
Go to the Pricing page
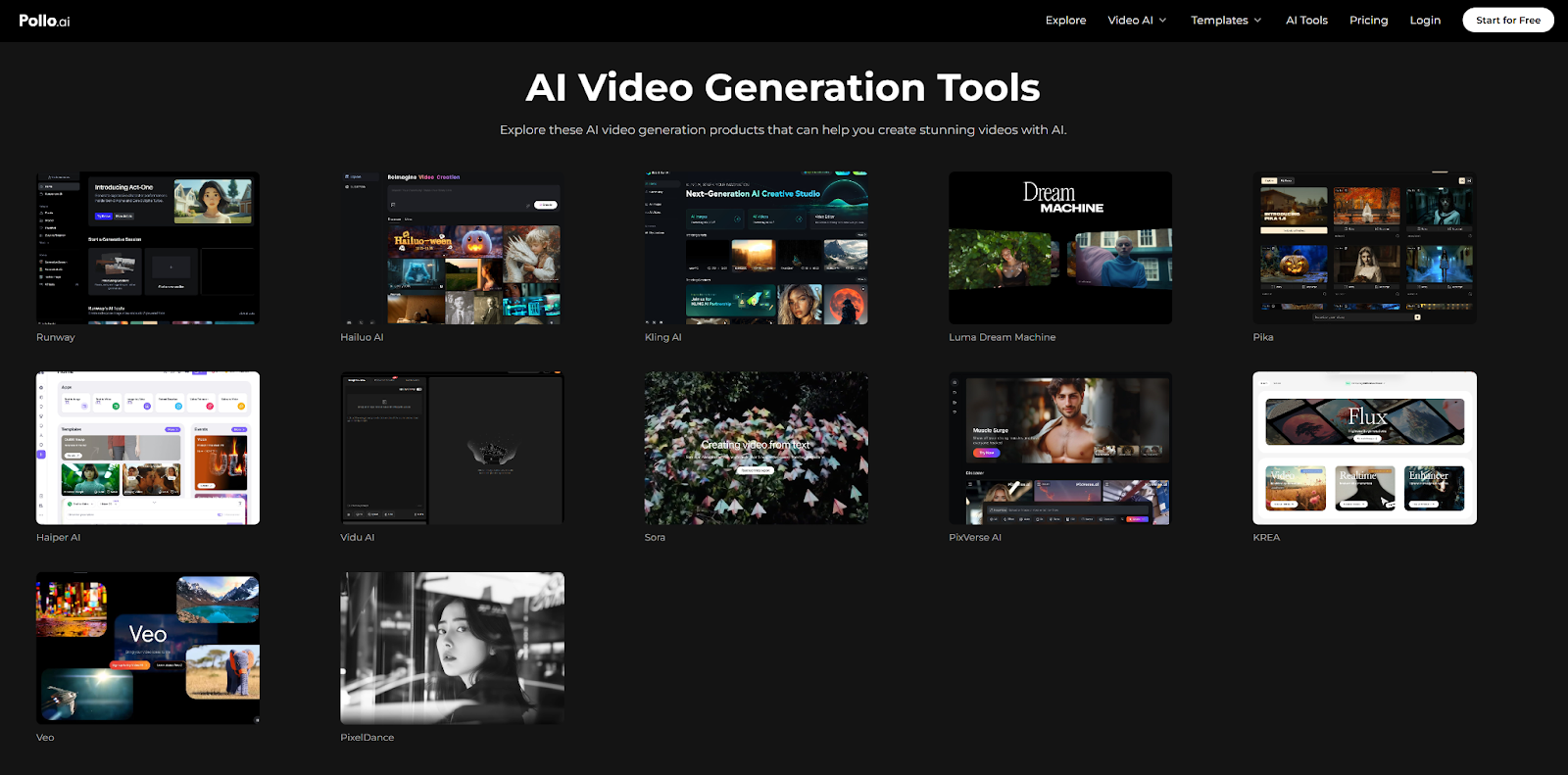(1368, 21)
